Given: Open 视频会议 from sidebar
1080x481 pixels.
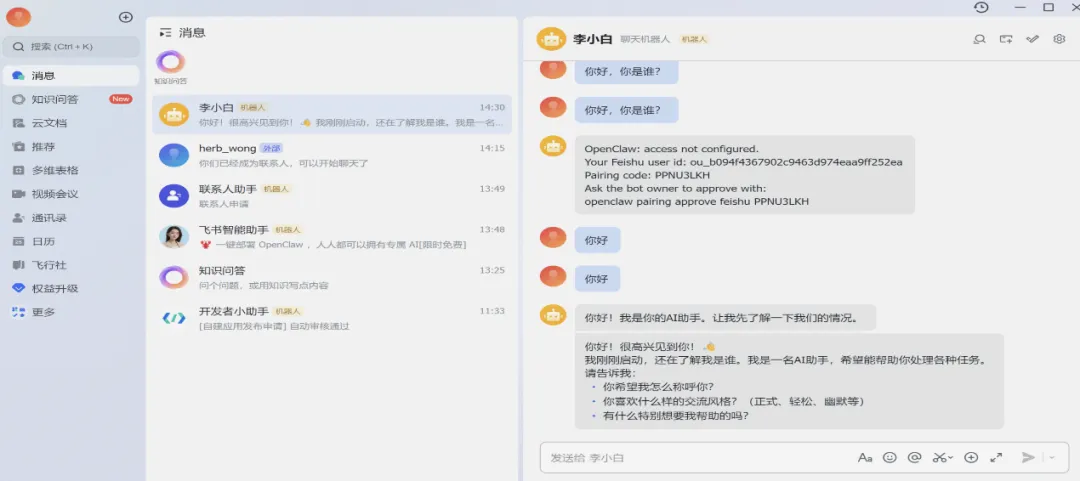Looking at the screenshot, I should tap(71, 194).
